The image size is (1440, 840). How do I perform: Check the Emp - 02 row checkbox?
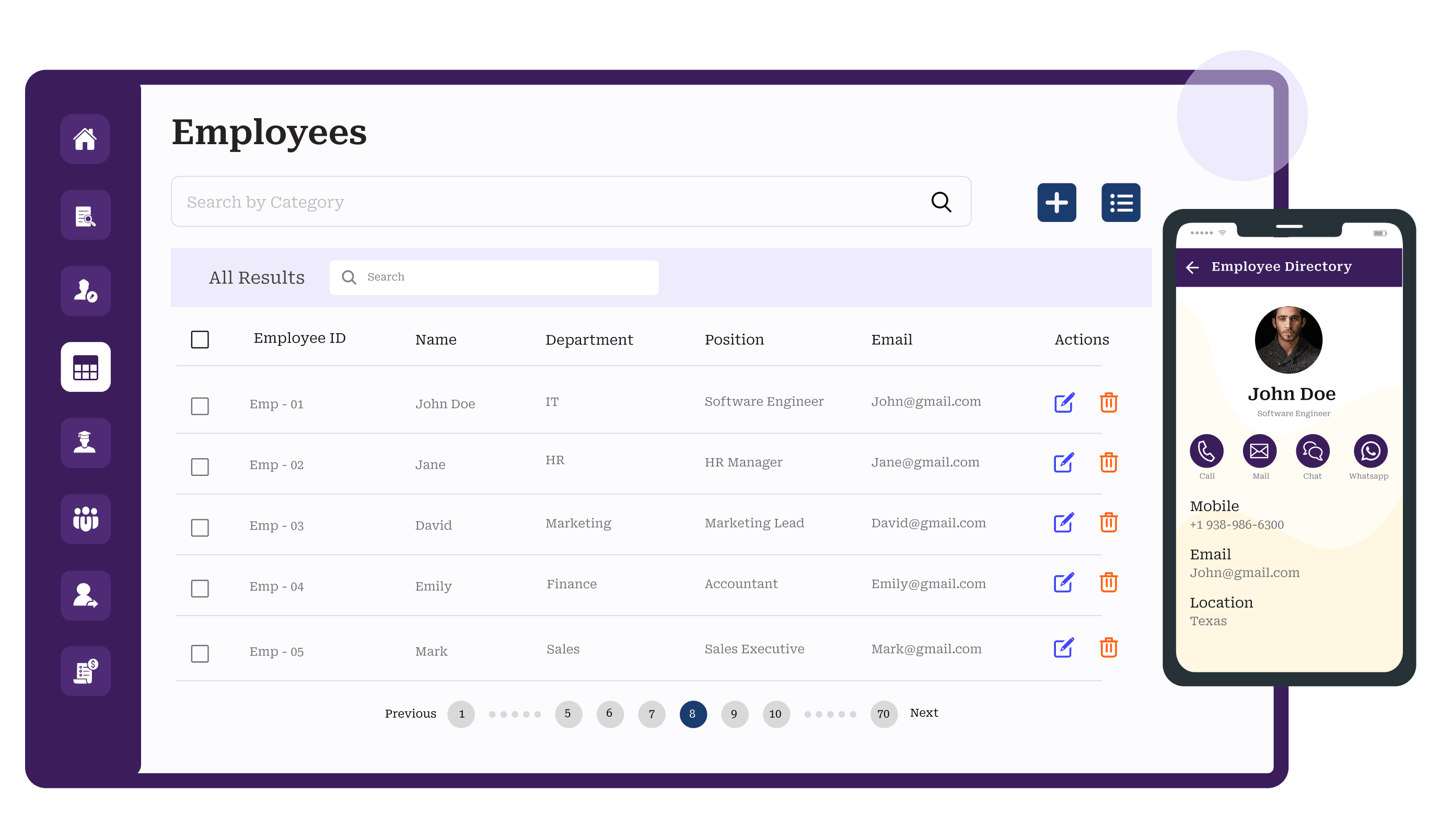coord(200,467)
